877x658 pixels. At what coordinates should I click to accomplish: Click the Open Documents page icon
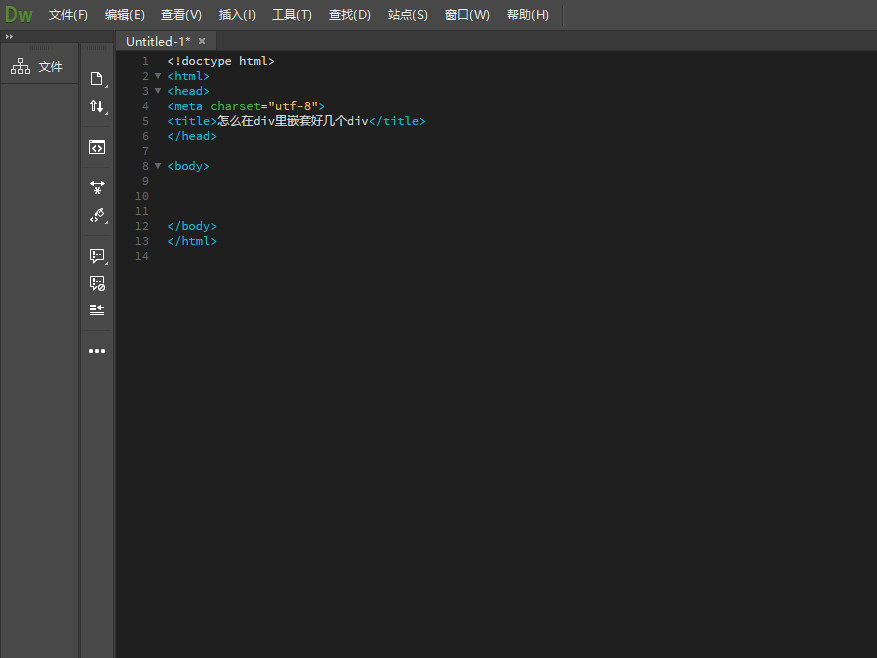click(x=97, y=79)
